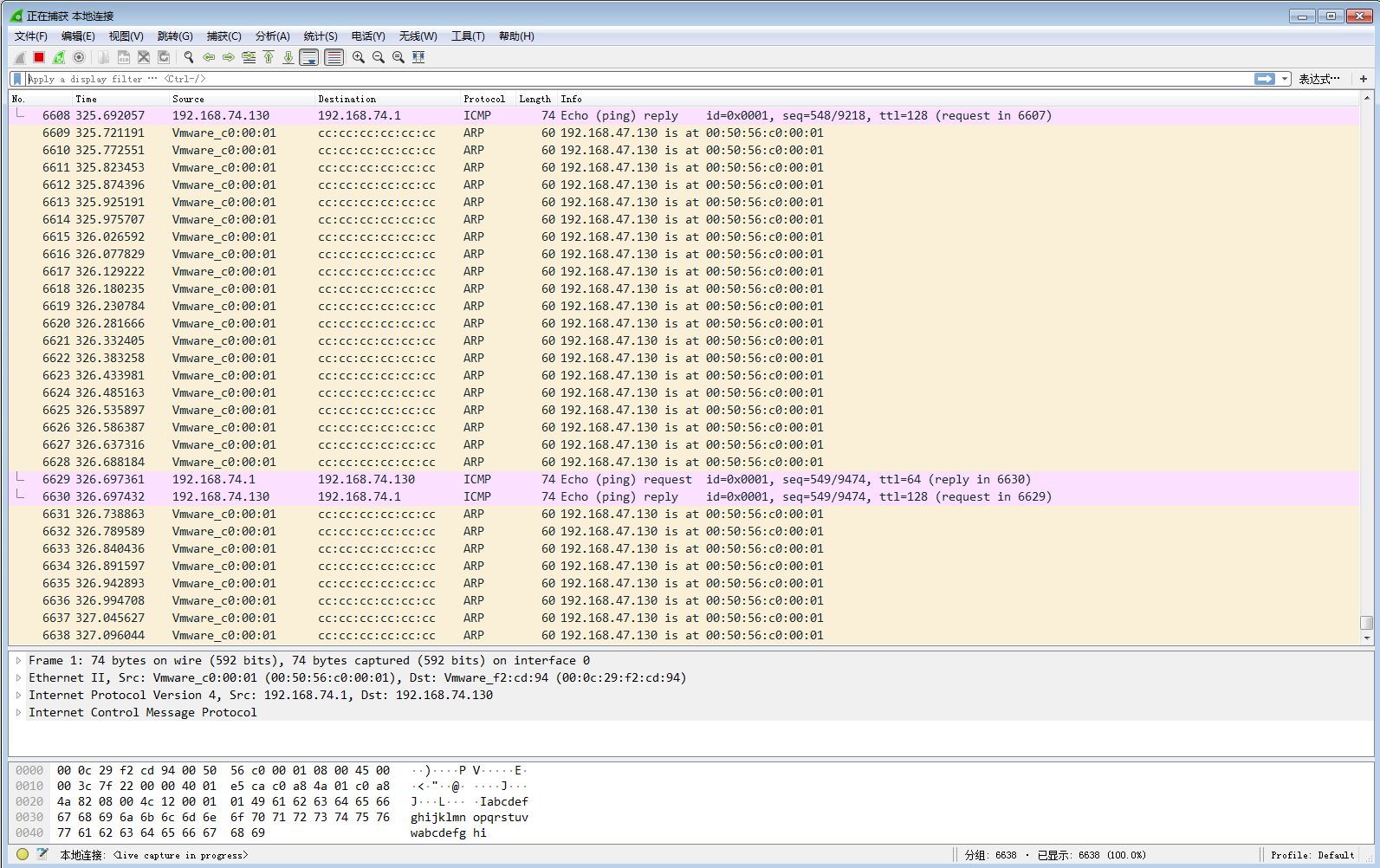The image size is (1380, 868).
Task: Open the 工具(T) menu
Action: [468, 36]
